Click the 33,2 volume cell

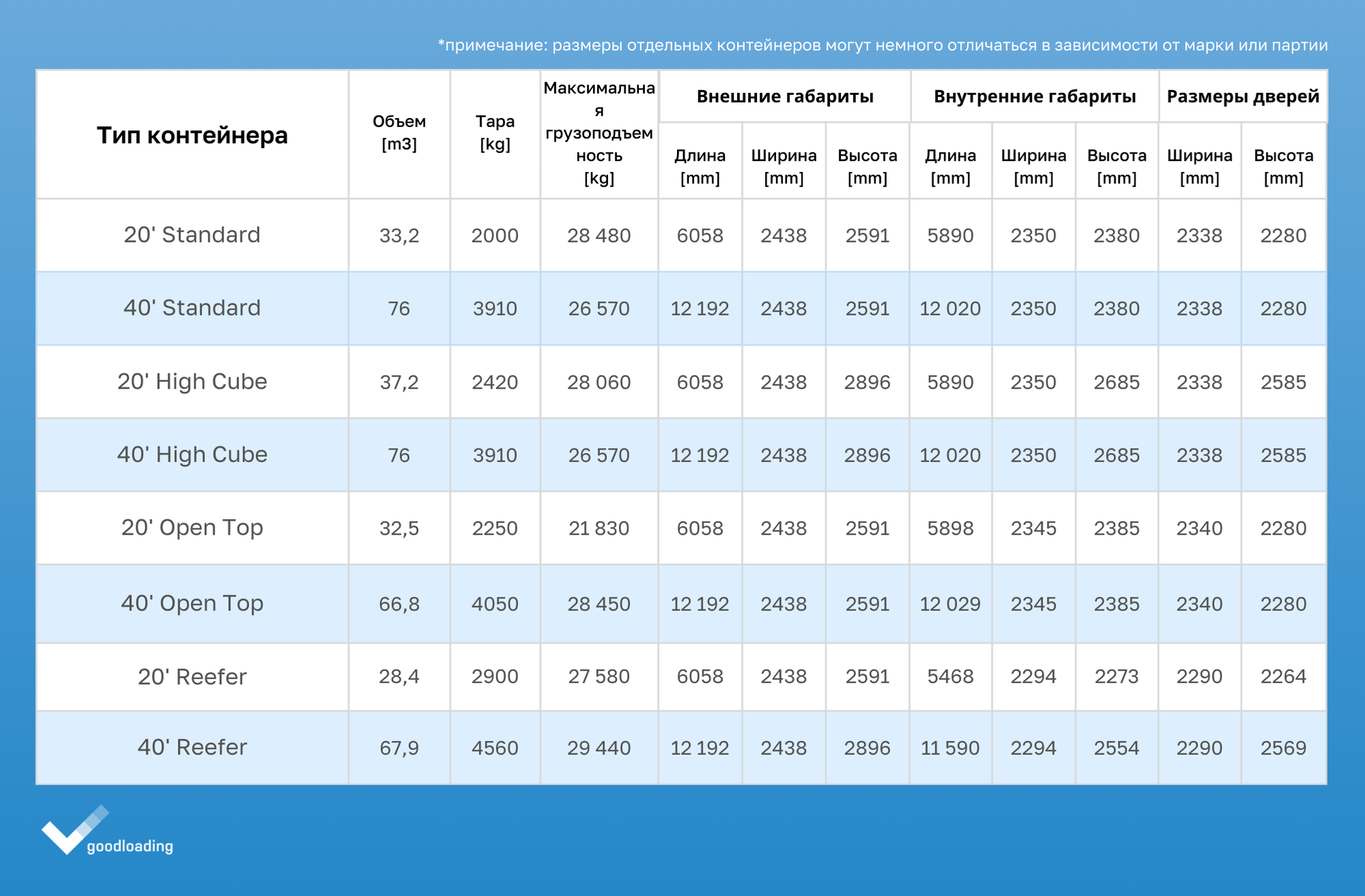(399, 236)
